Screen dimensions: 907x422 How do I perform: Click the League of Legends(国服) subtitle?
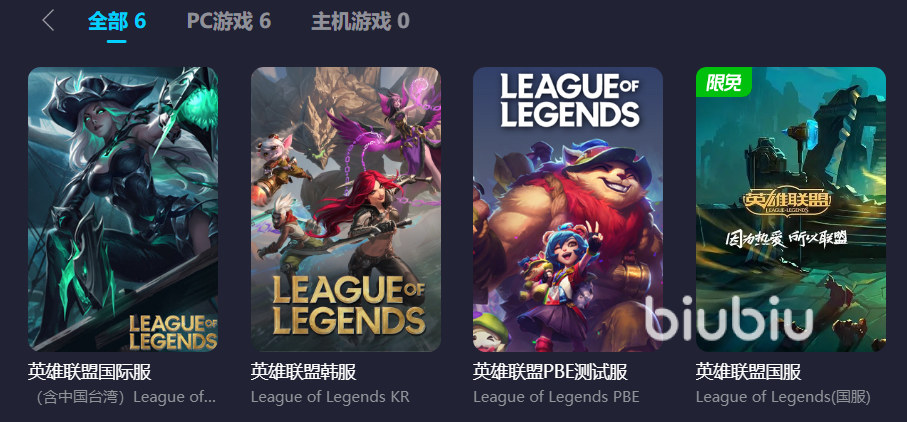(783, 398)
